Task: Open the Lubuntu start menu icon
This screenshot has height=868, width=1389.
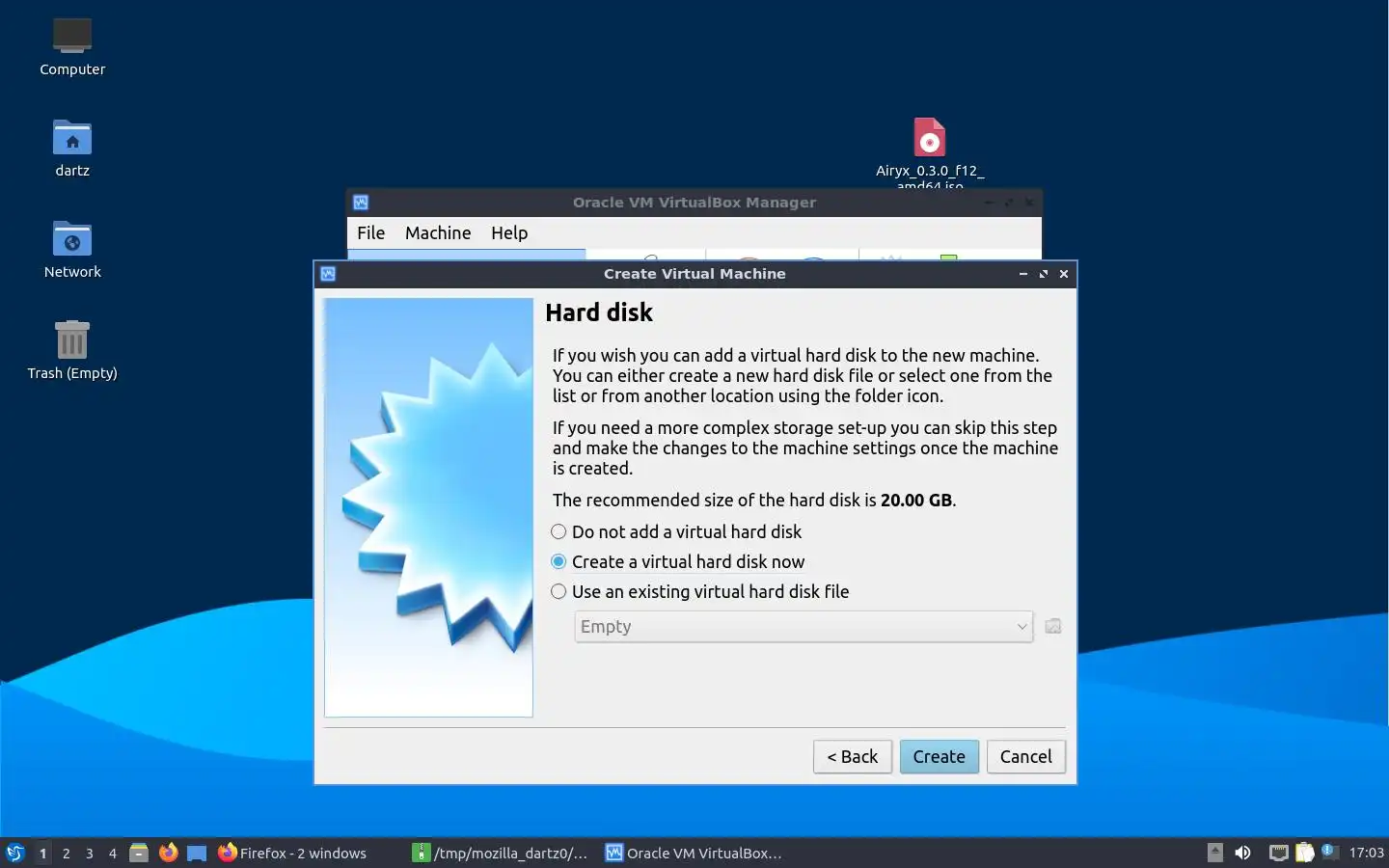Action: [x=15, y=853]
